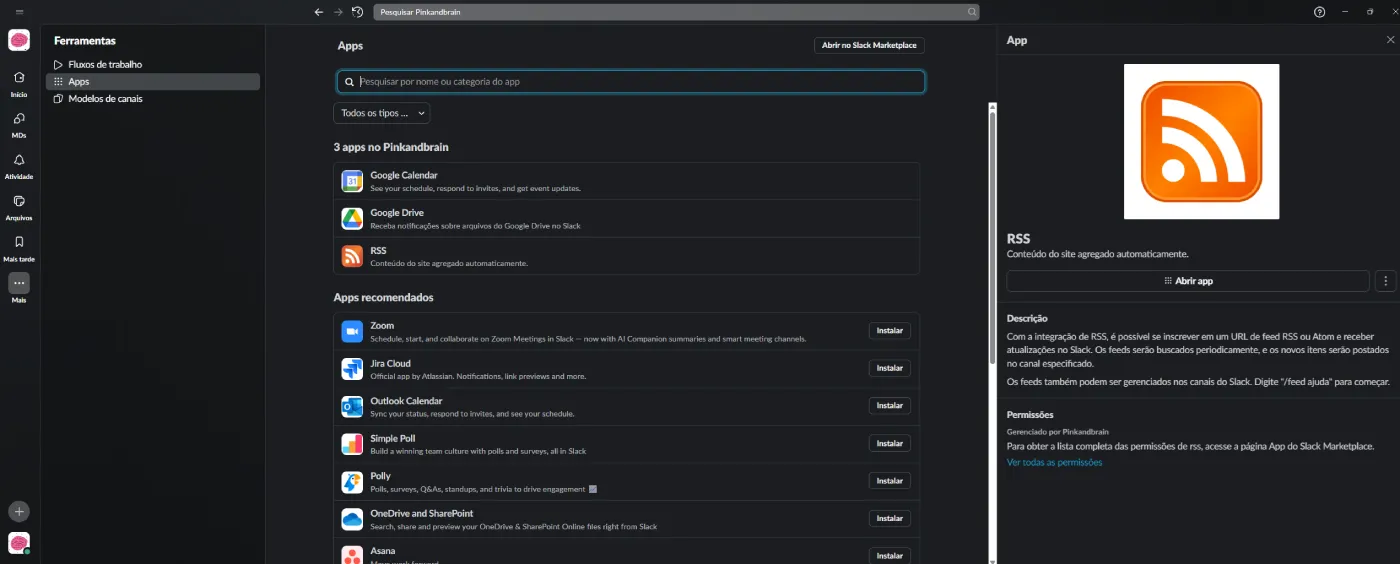Close the App details panel

click(1389, 40)
